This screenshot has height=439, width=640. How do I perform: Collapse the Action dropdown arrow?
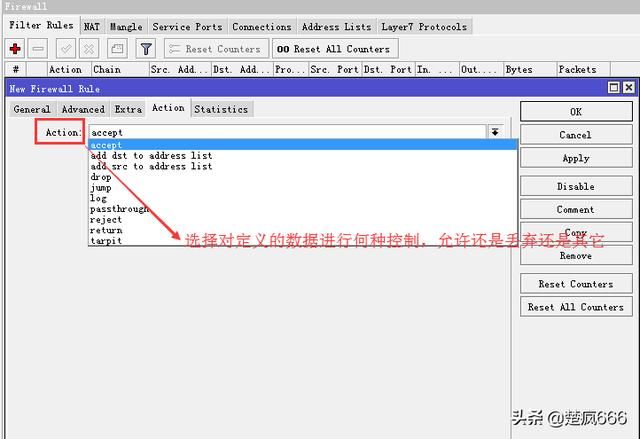(x=495, y=132)
